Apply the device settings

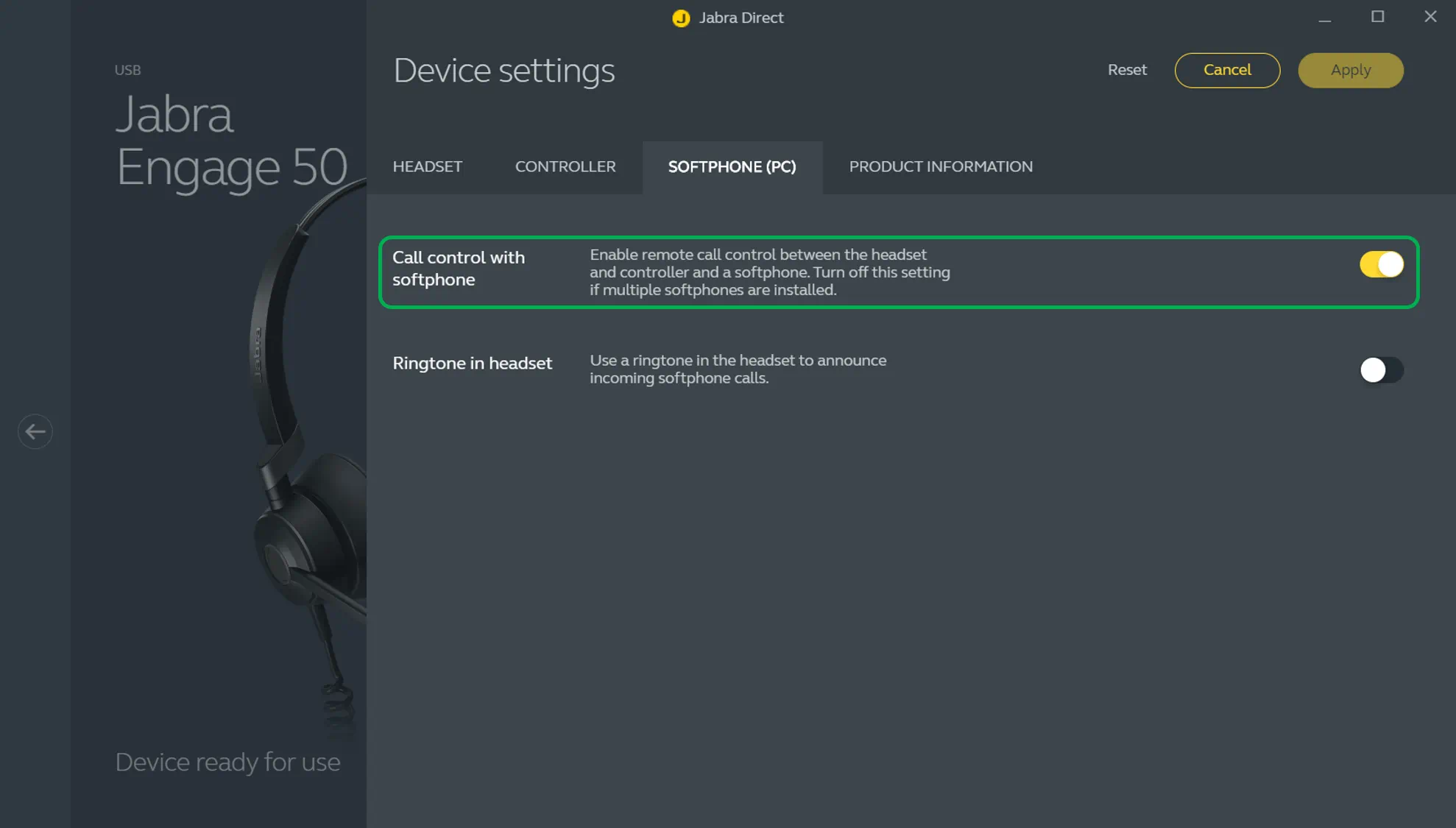(x=1350, y=70)
